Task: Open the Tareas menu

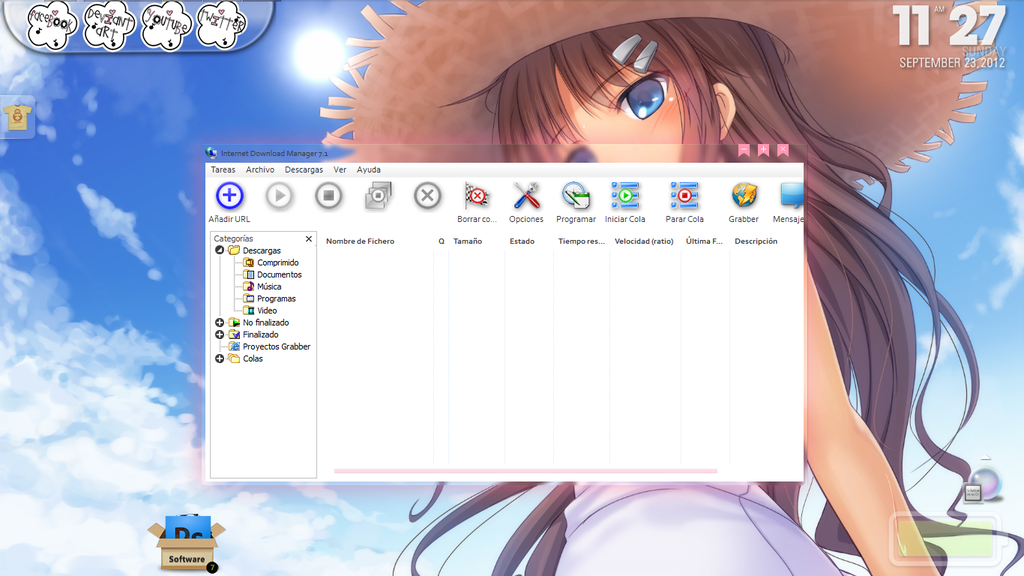Action: coord(223,170)
